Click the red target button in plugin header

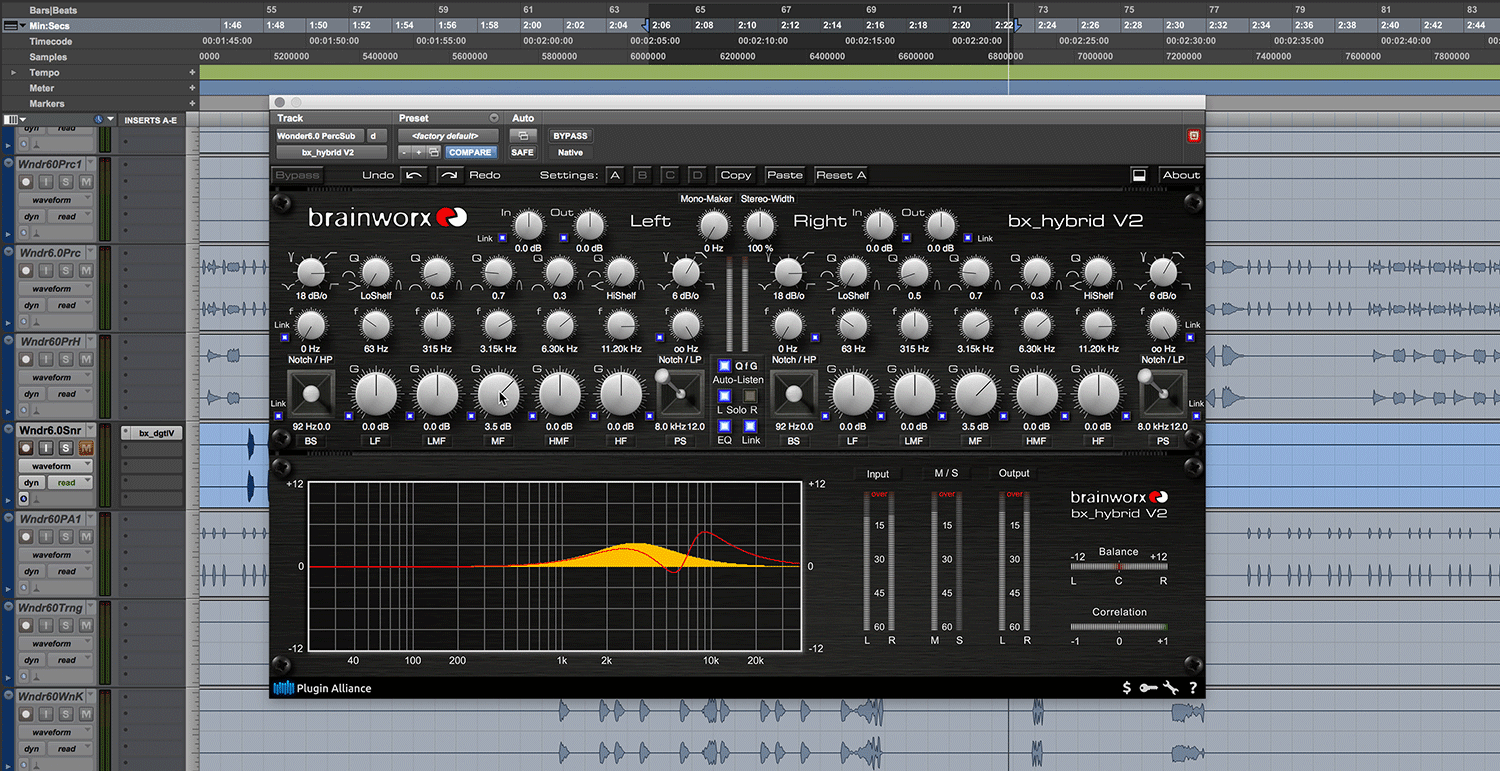(x=1193, y=136)
